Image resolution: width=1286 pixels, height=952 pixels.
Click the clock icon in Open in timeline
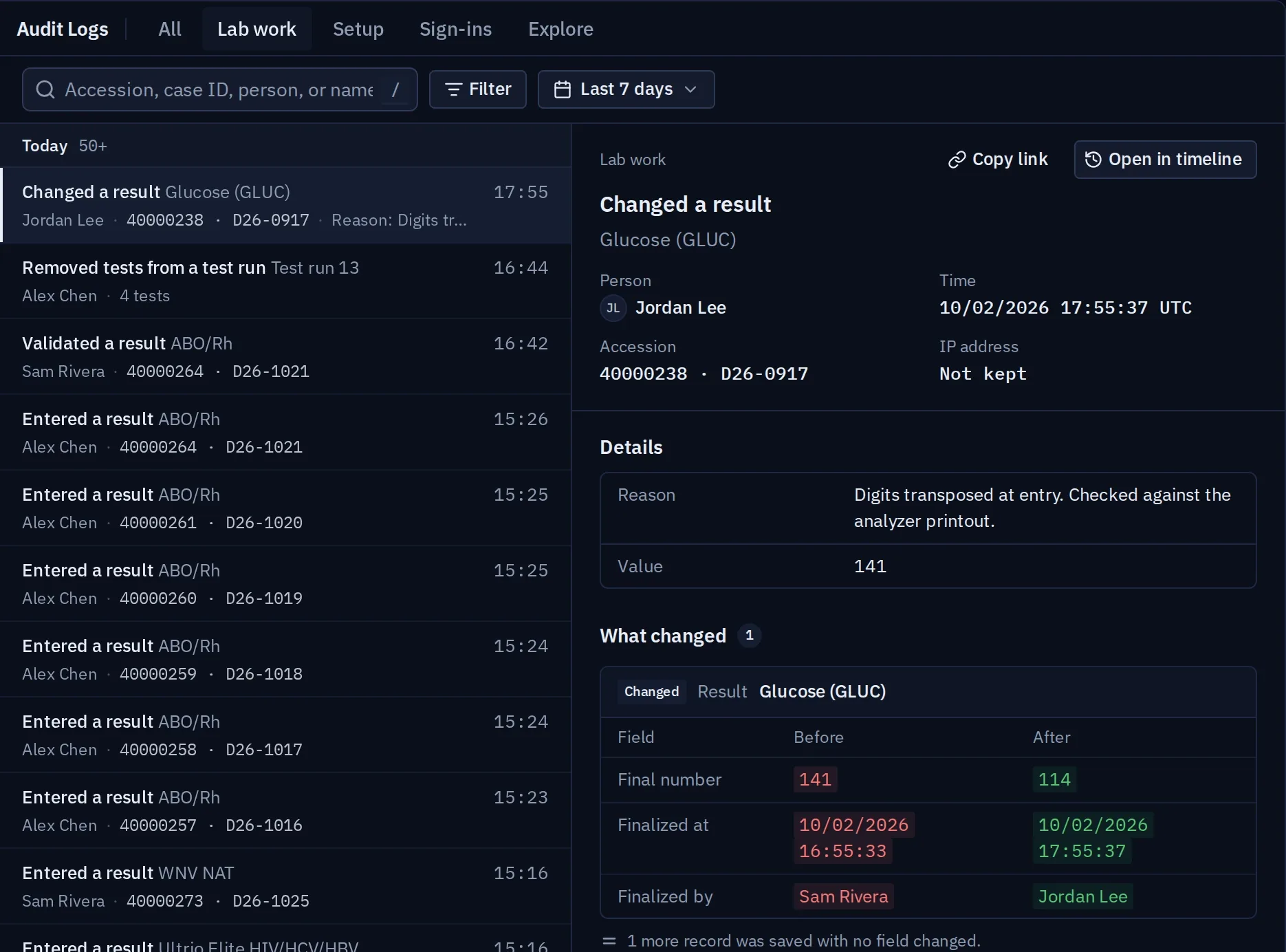pos(1093,160)
